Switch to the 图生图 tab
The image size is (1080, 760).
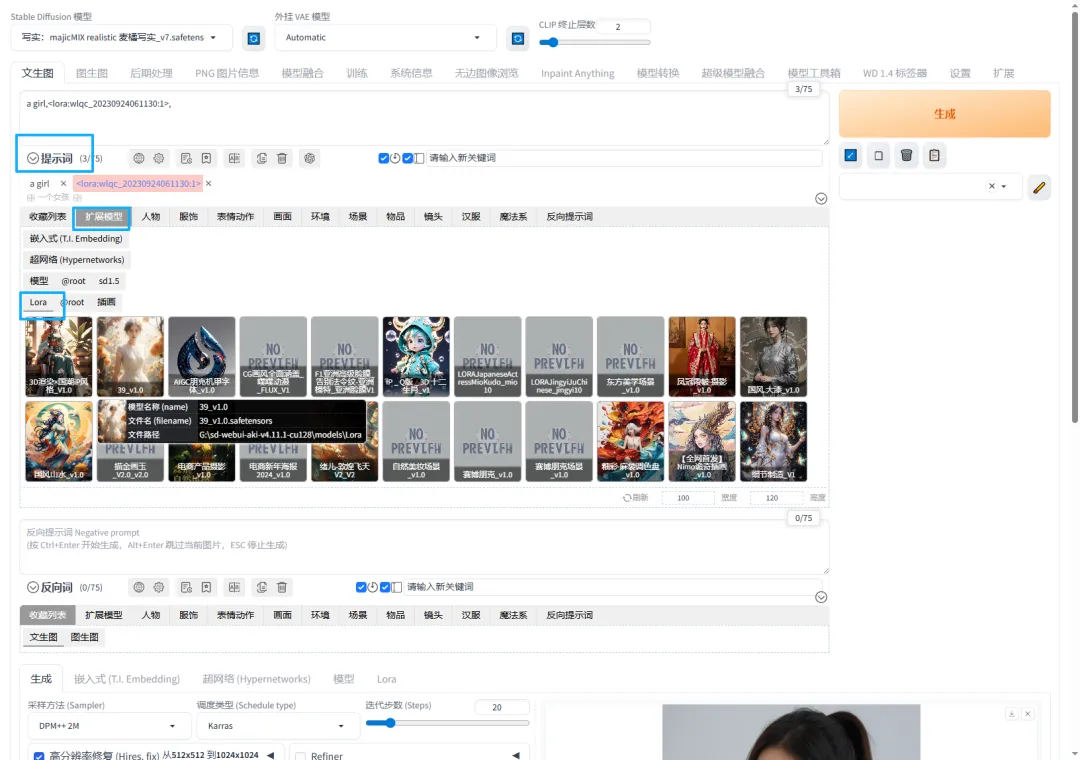click(92, 73)
